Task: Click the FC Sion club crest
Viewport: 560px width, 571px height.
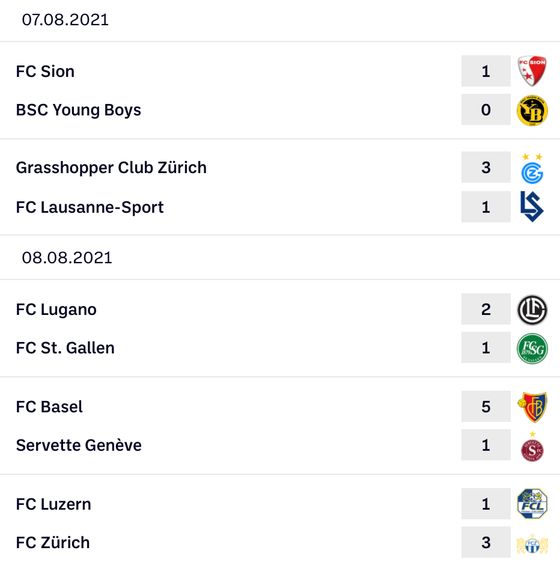Action: (532, 71)
